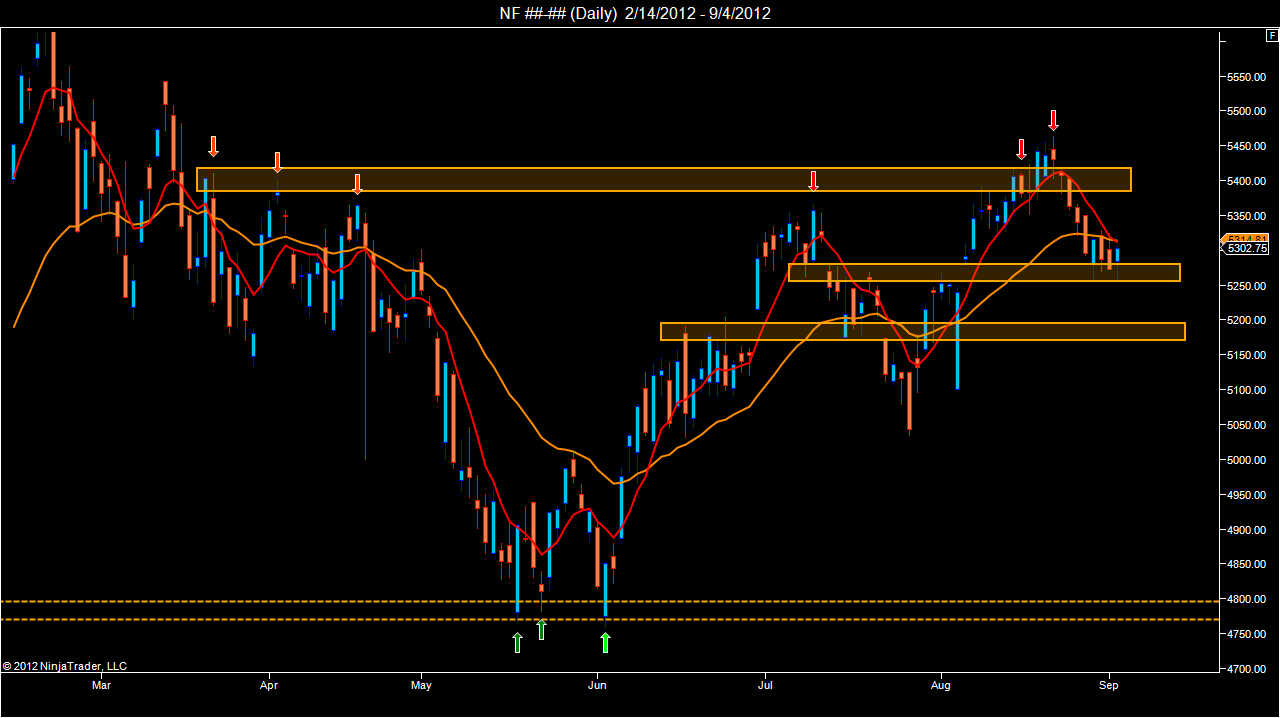Viewport: 1280px width, 718px height.
Task: Click the © 2012 NinjaTrader, LLC text
Action: point(65,666)
